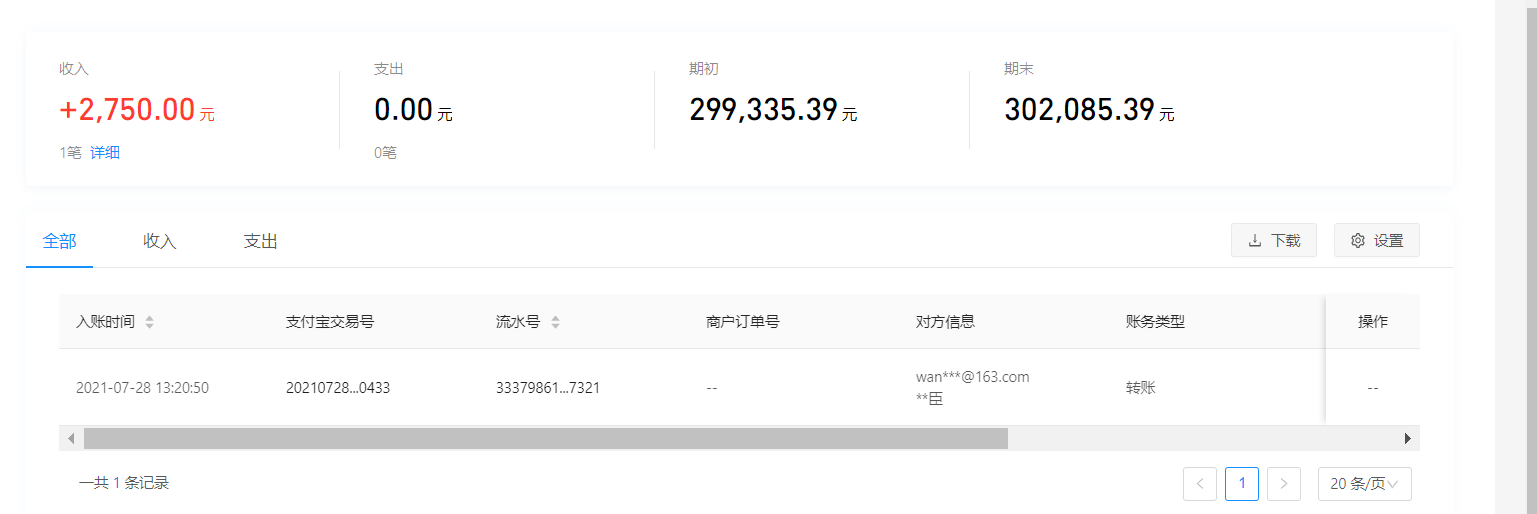Click the right arrow of the horizontal scrollbar
Image resolution: width=1537 pixels, height=514 pixels.
(1408, 438)
